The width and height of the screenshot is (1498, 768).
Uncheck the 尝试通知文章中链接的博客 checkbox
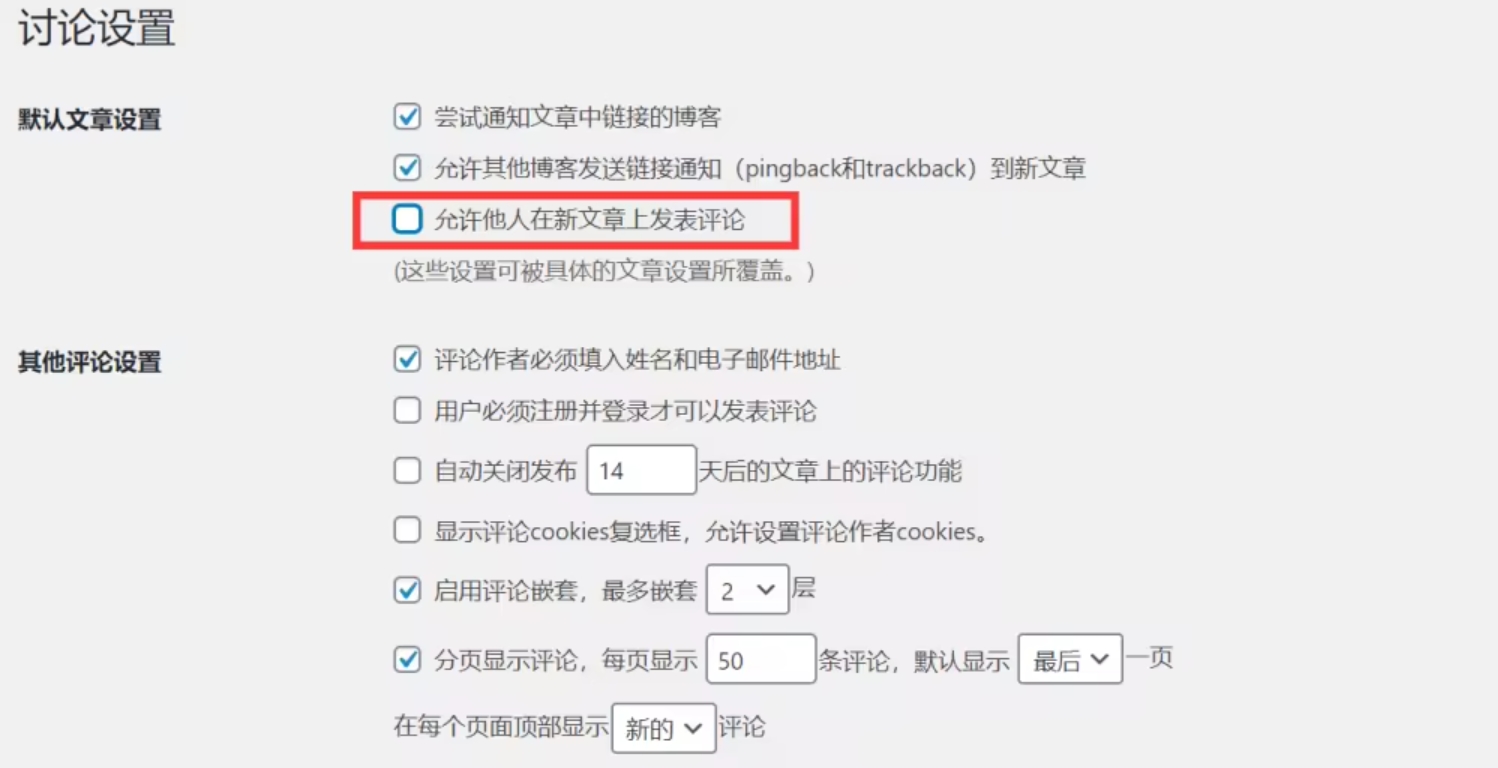point(407,117)
